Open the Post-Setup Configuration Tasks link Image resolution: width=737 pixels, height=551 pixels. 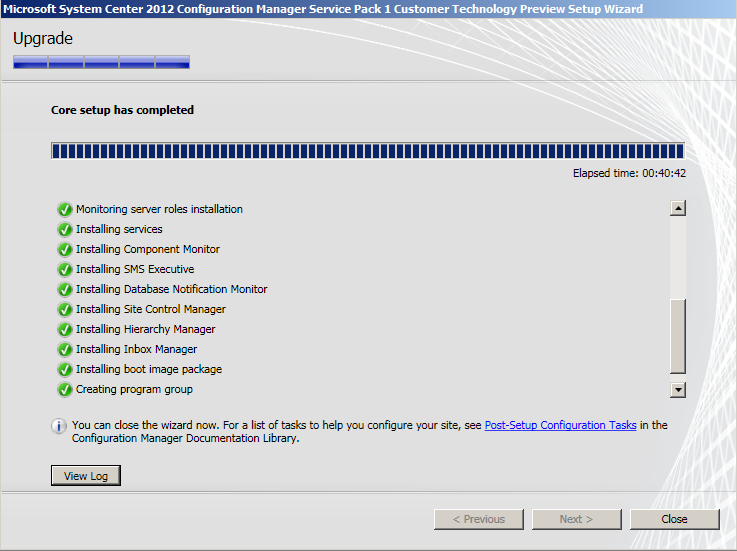click(560, 425)
